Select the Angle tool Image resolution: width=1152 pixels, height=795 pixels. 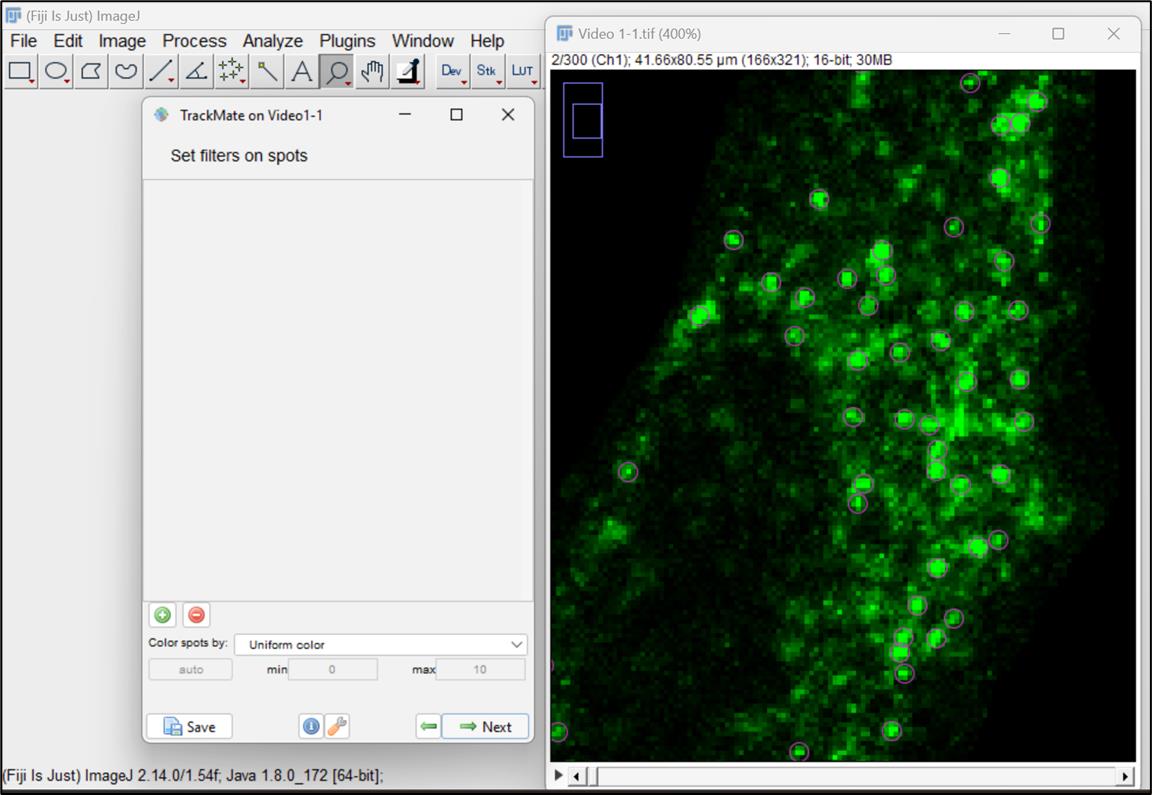coord(195,71)
